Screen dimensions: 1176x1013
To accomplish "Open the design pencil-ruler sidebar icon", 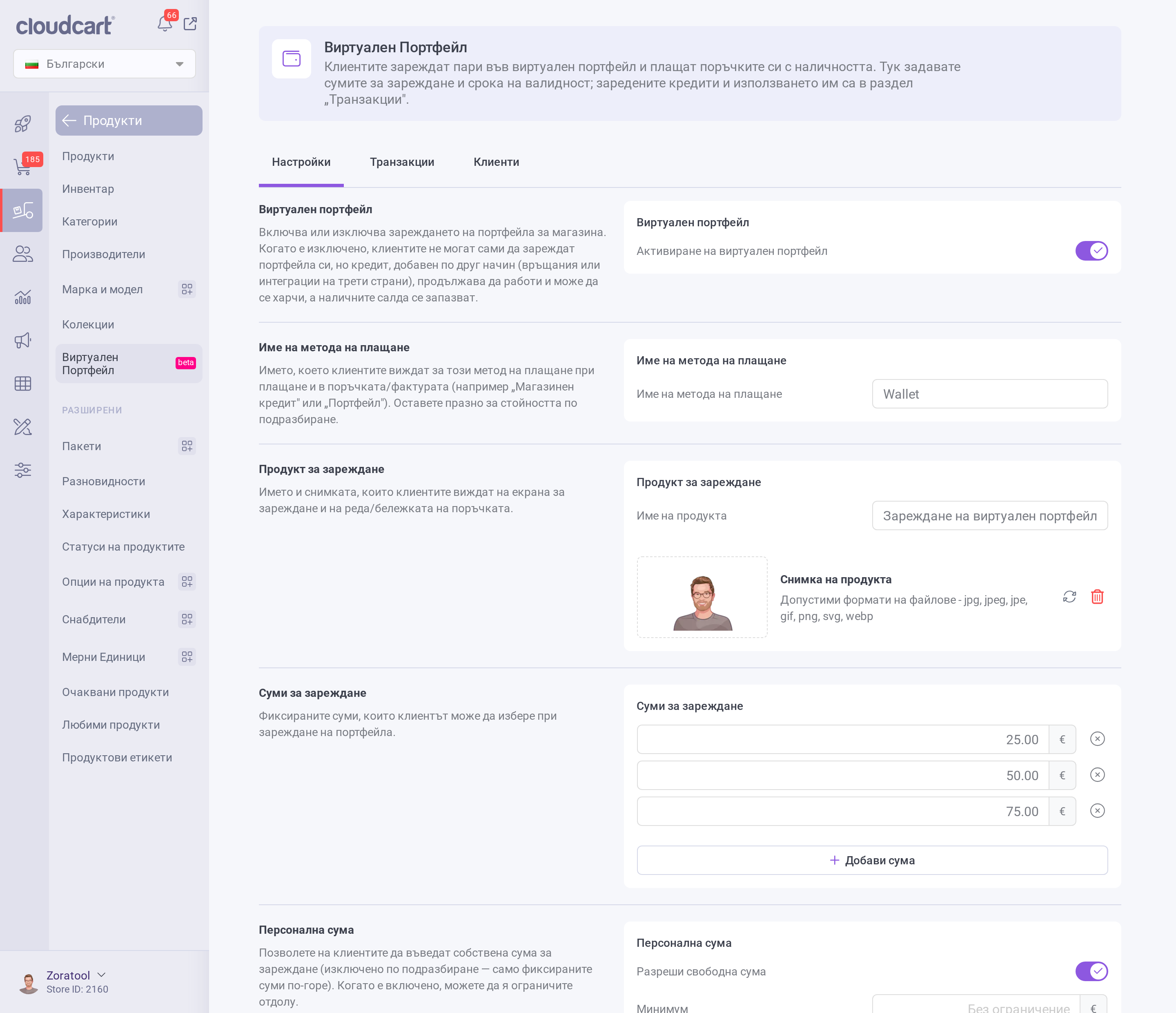I will [x=23, y=427].
